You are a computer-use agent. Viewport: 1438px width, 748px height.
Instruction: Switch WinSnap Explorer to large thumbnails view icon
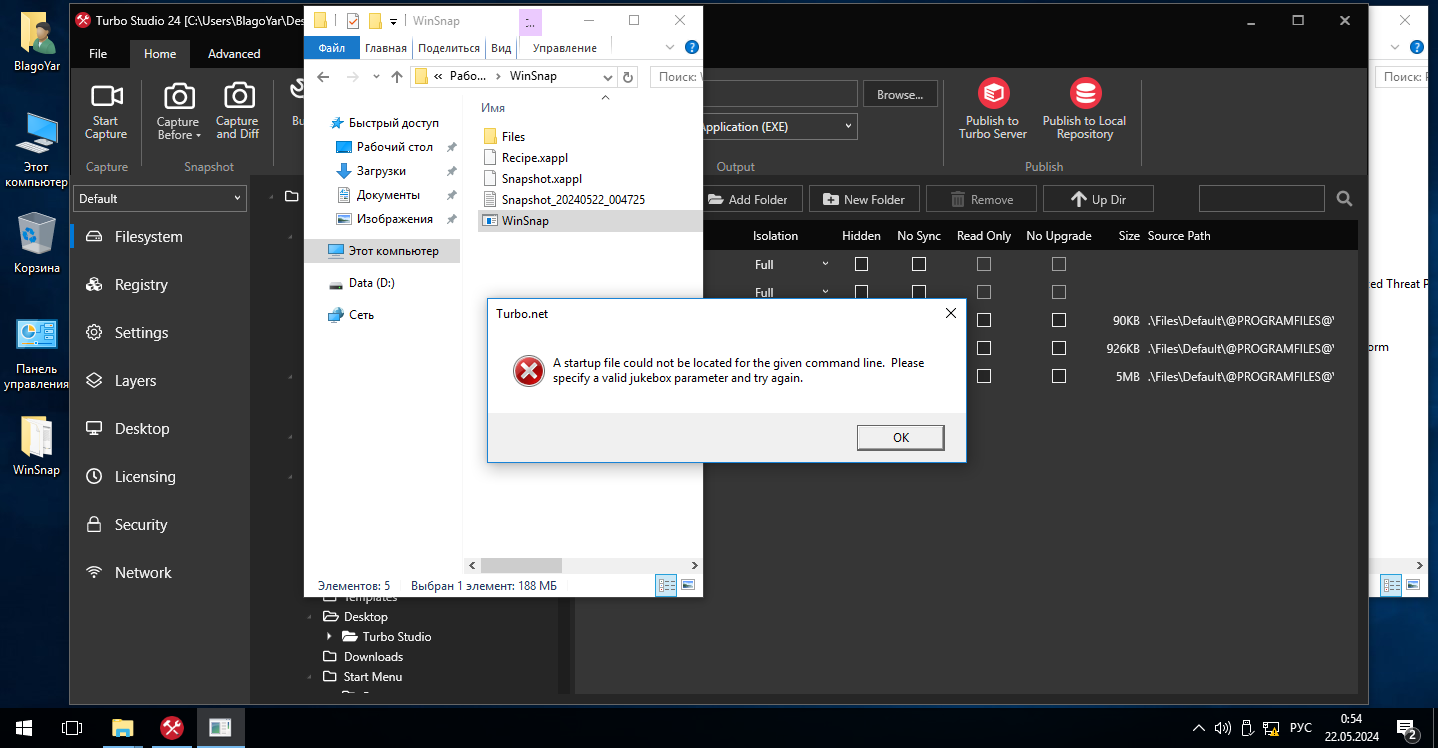[688, 585]
